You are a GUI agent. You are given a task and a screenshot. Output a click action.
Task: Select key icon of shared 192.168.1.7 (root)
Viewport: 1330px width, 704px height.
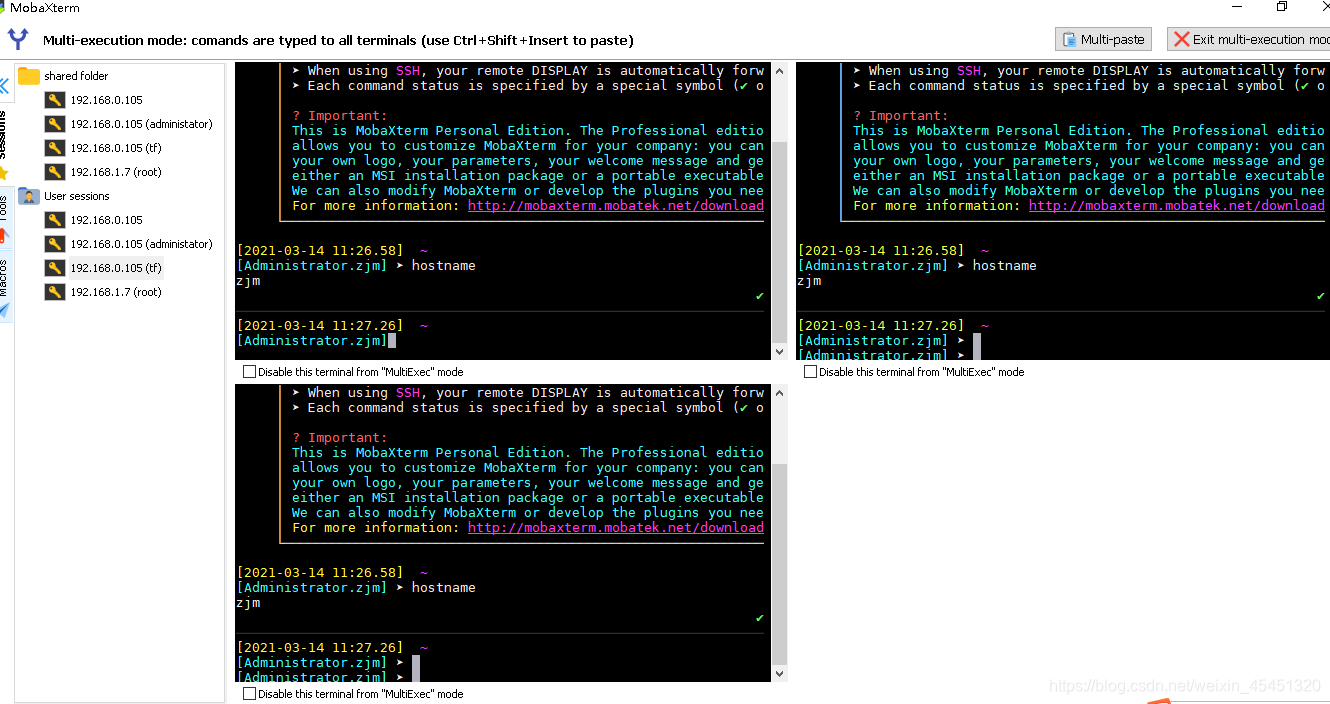[54, 172]
